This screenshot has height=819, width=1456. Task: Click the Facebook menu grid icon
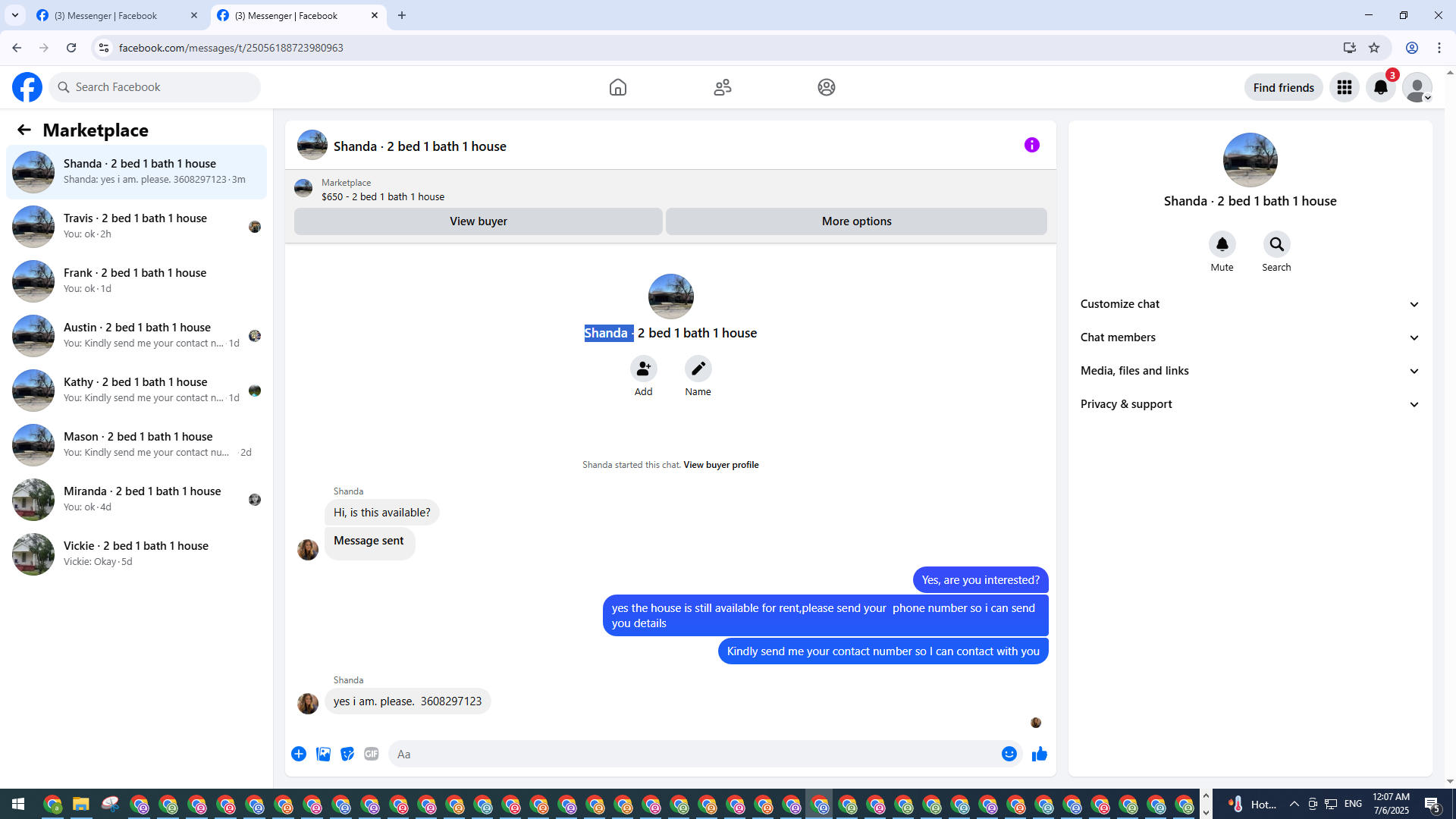[1344, 87]
